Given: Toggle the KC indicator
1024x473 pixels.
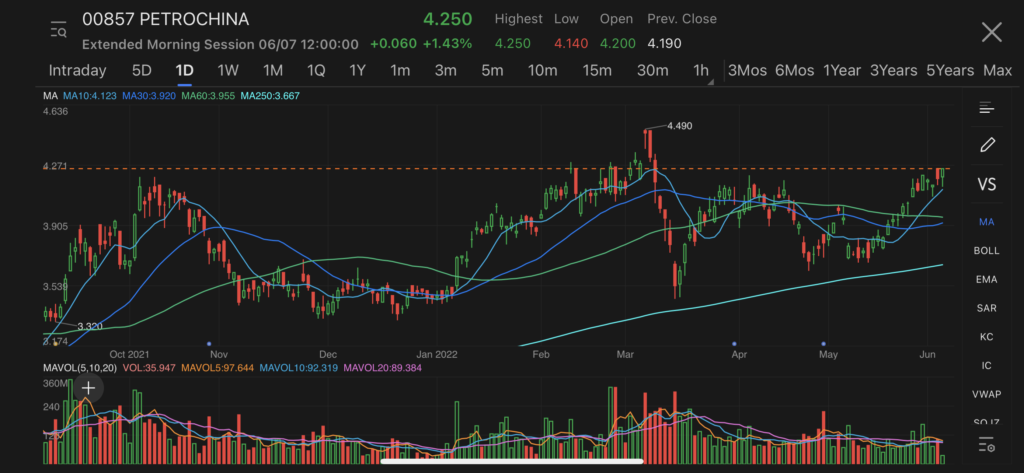Looking at the screenshot, I should (x=986, y=337).
